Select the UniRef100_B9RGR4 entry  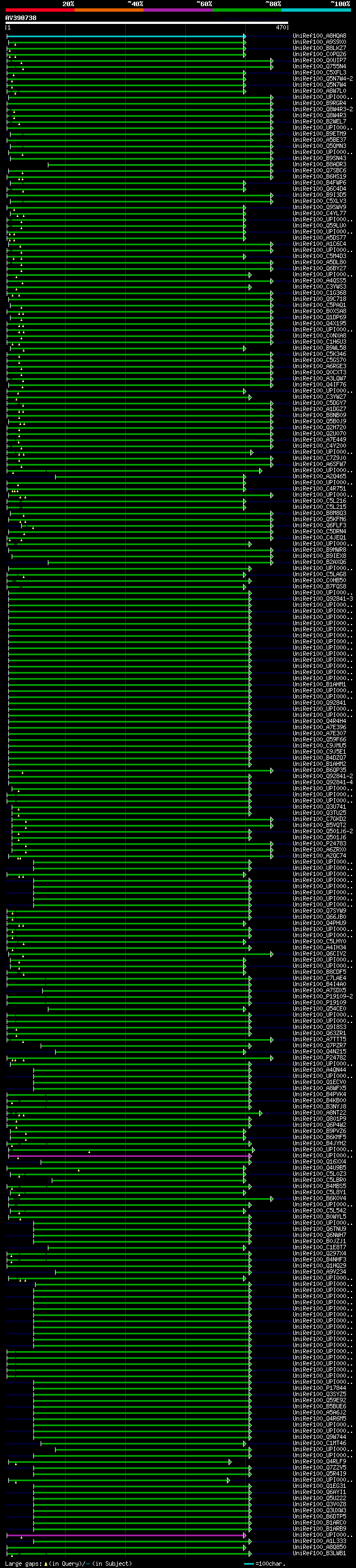coord(319,103)
